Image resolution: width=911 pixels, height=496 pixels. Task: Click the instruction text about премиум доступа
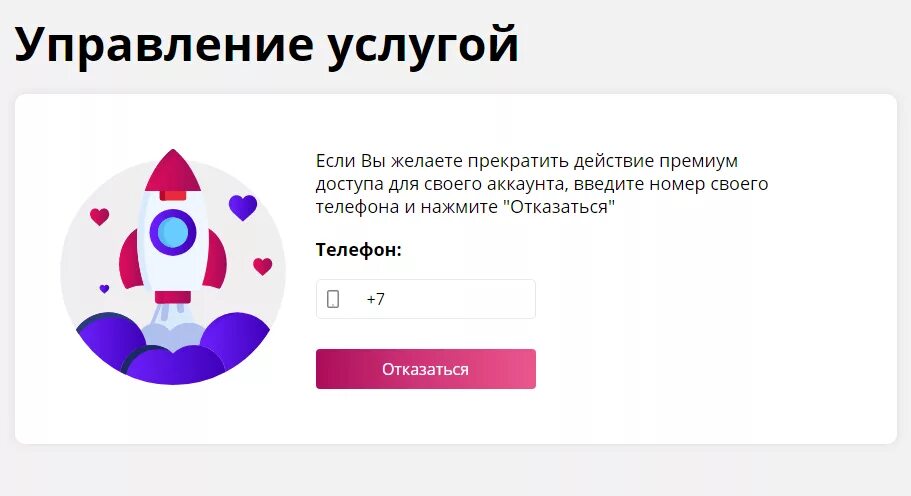click(x=541, y=184)
